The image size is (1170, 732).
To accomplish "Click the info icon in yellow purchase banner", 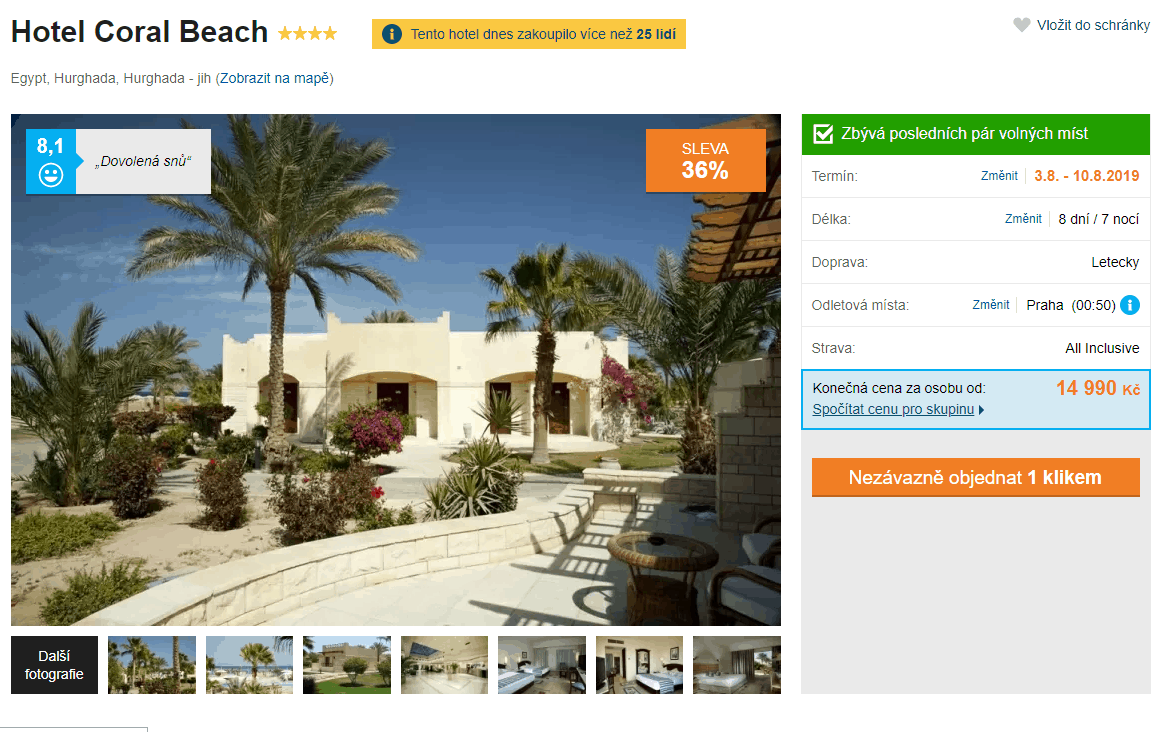I will (392, 34).
